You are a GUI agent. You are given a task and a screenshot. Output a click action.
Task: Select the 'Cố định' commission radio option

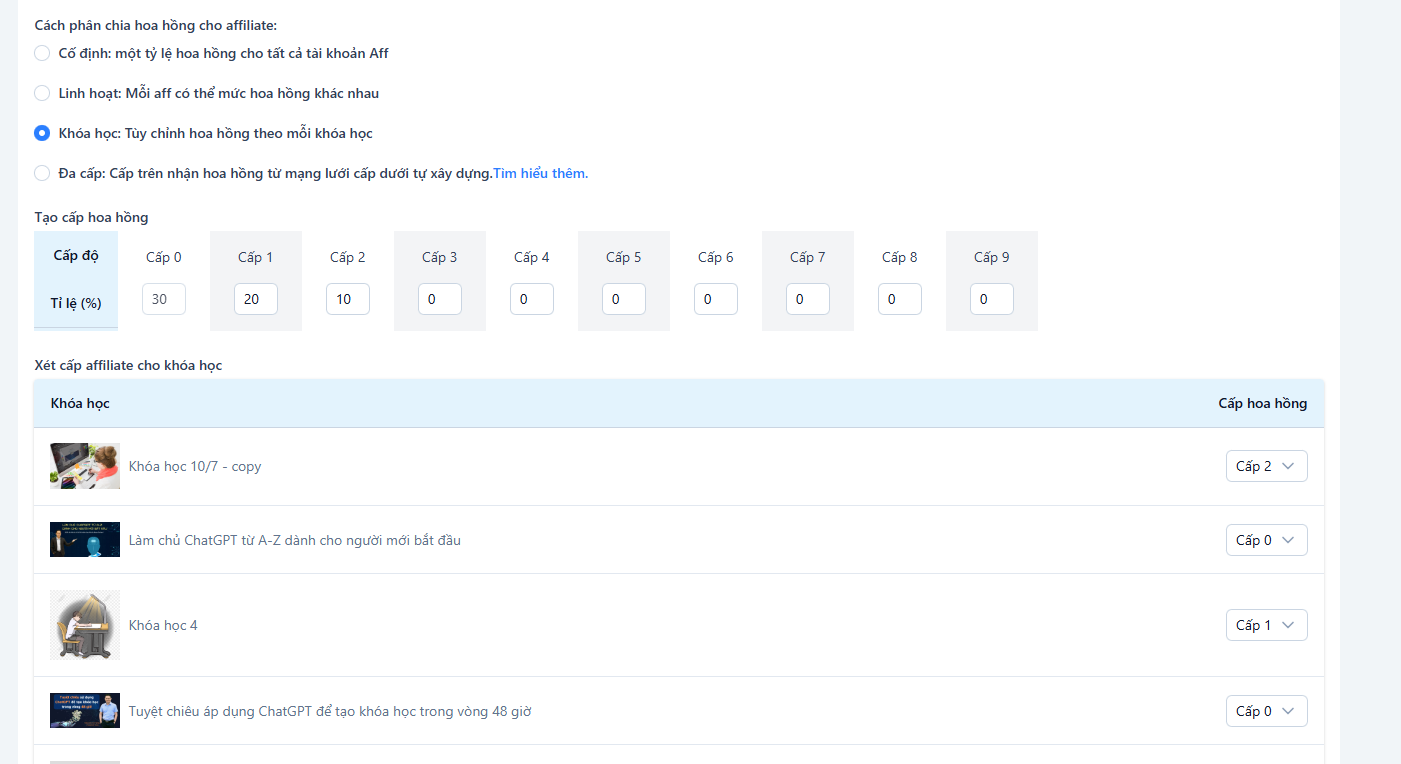pos(42,53)
